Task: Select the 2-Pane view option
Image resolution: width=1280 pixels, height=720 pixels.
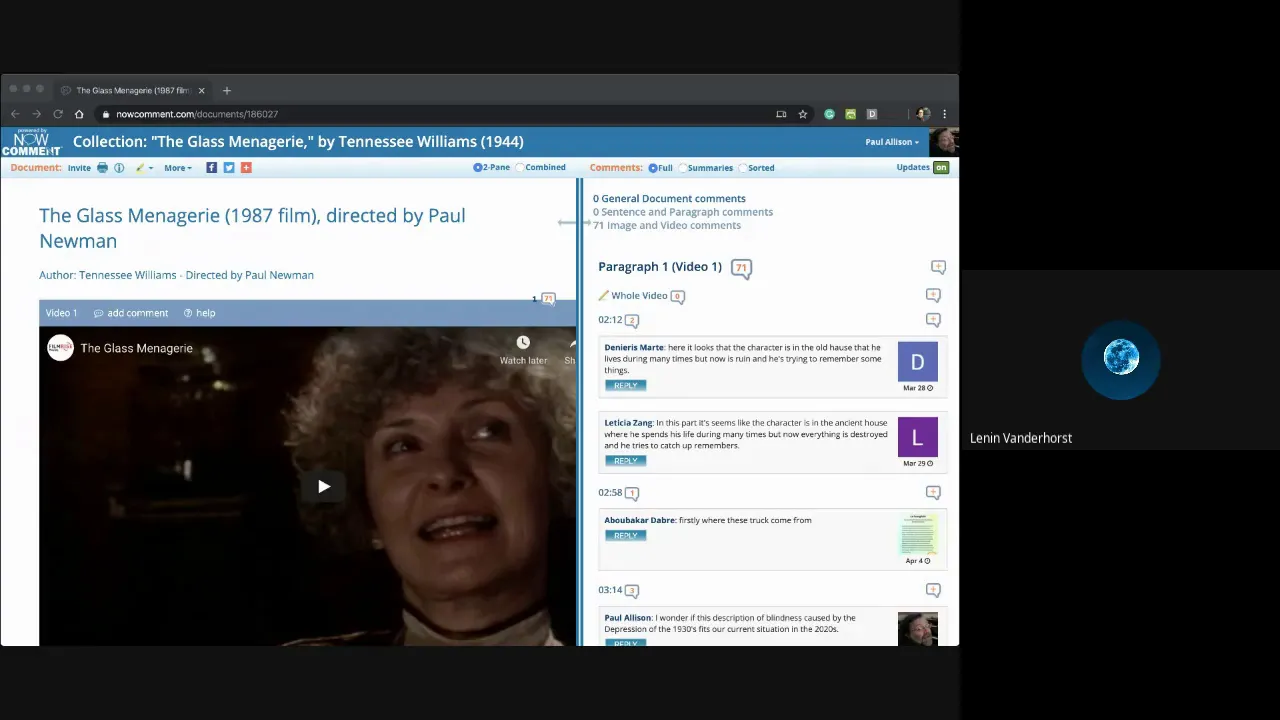Action: [x=491, y=168]
